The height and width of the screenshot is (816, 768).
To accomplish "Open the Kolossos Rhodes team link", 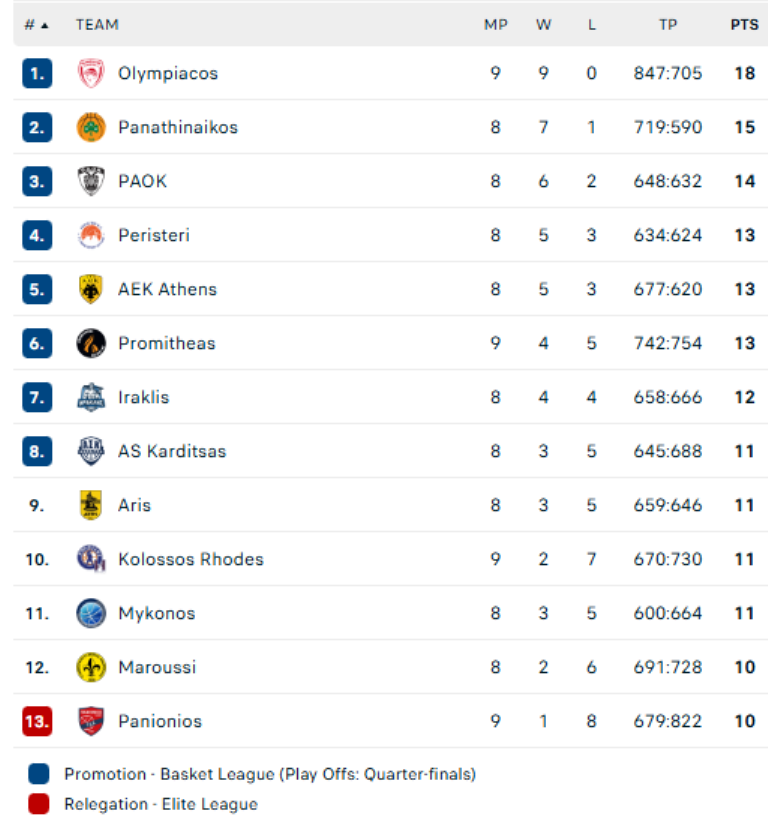I will tap(191, 559).
